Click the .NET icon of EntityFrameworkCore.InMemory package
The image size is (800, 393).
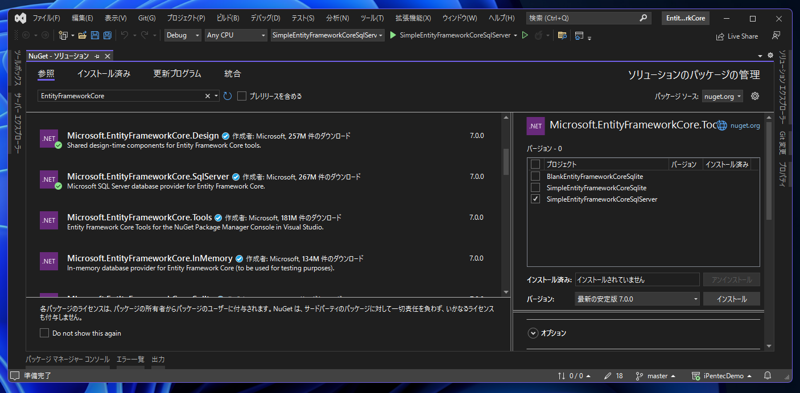coord(49,261)
